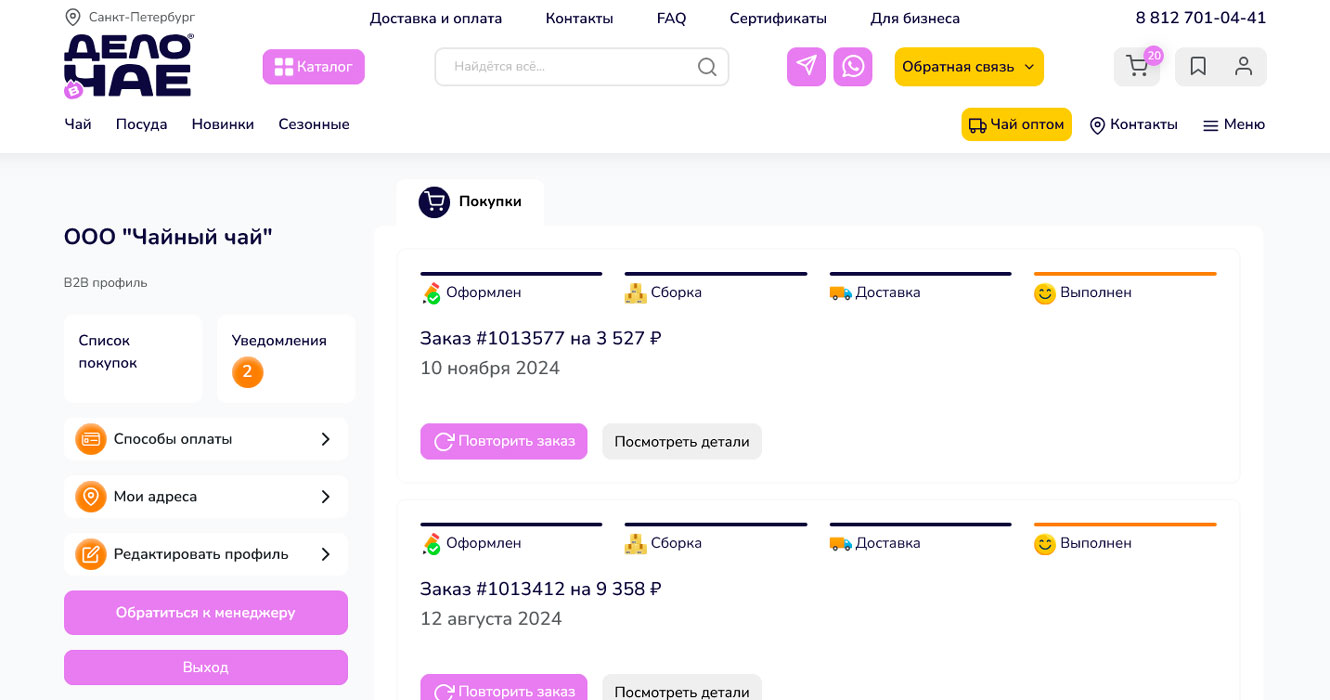Open the user profile icon

(x=1243, y=67)
